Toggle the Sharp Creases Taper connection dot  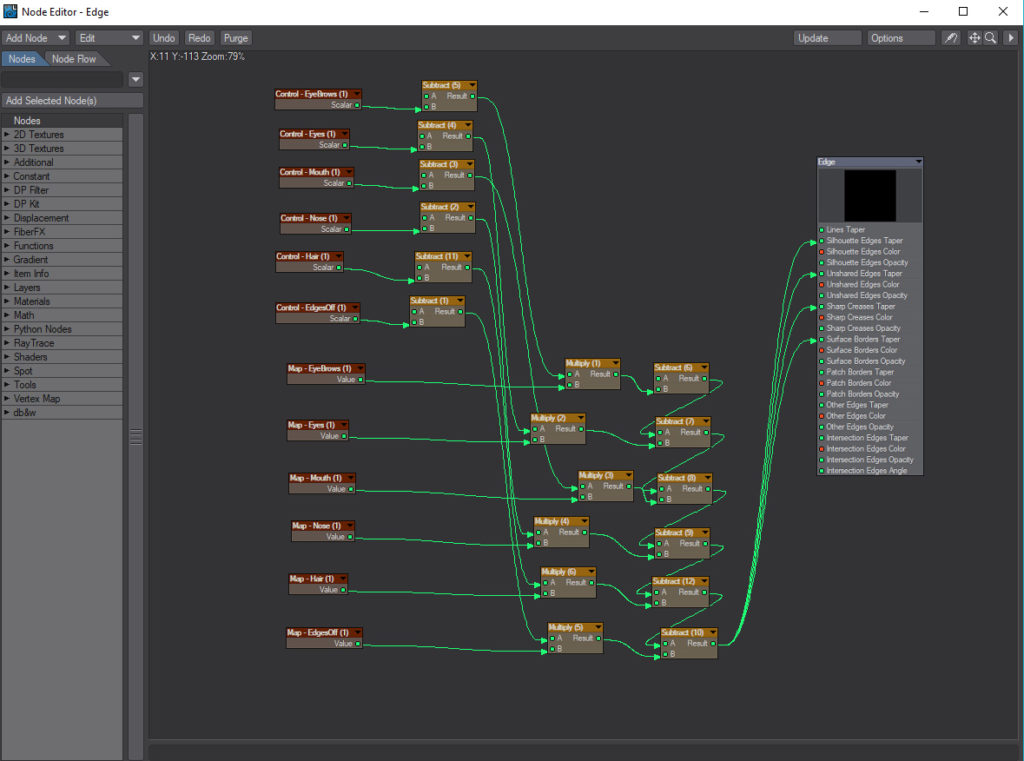821,306
